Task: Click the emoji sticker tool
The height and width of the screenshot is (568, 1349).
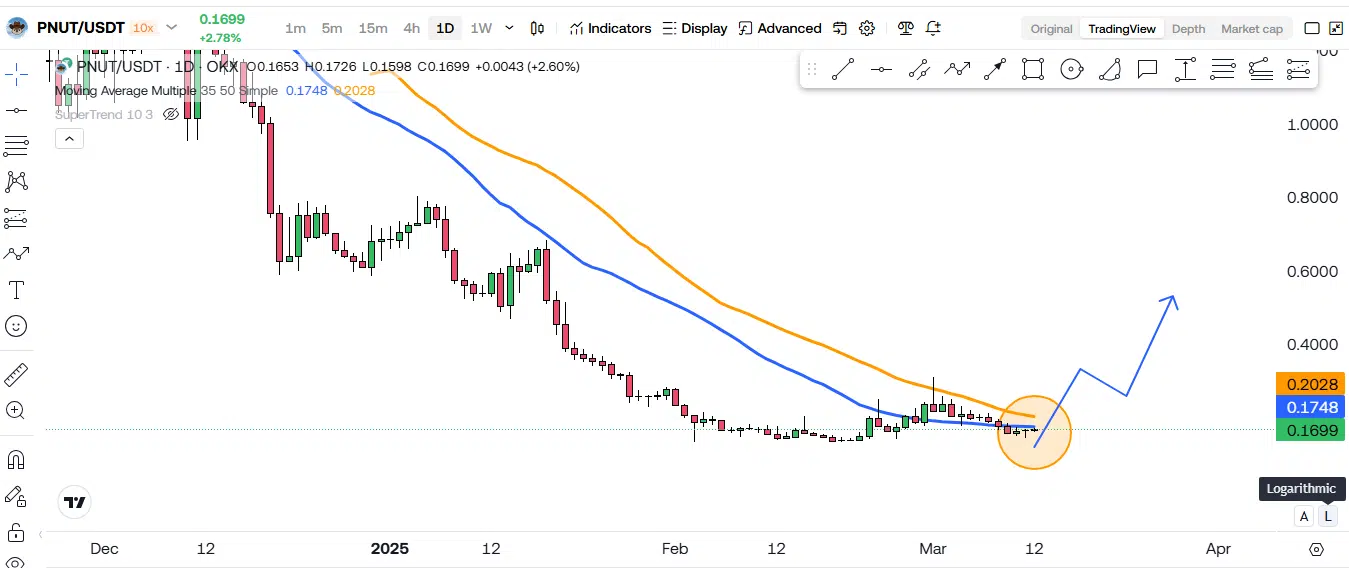Action: tap(16, 326)
